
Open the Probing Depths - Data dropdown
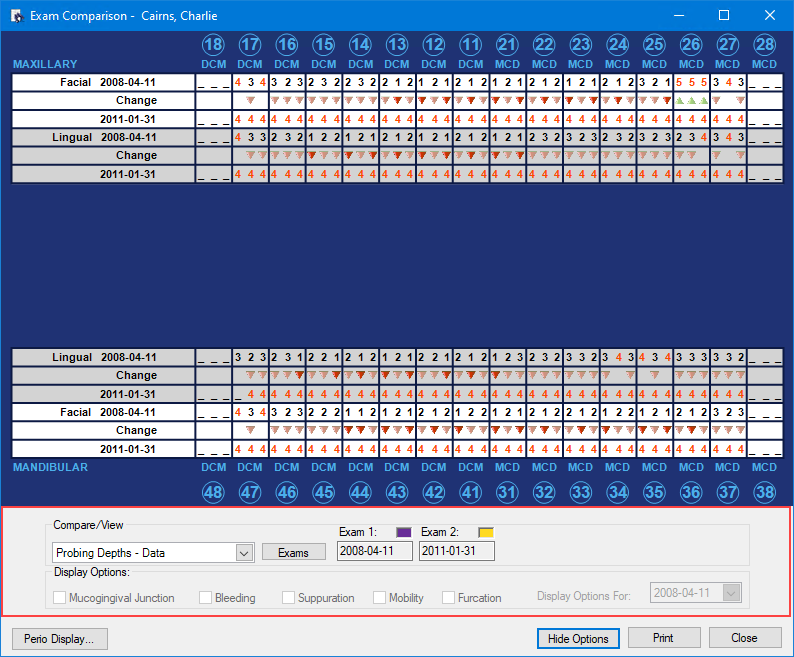coord(243,552)
